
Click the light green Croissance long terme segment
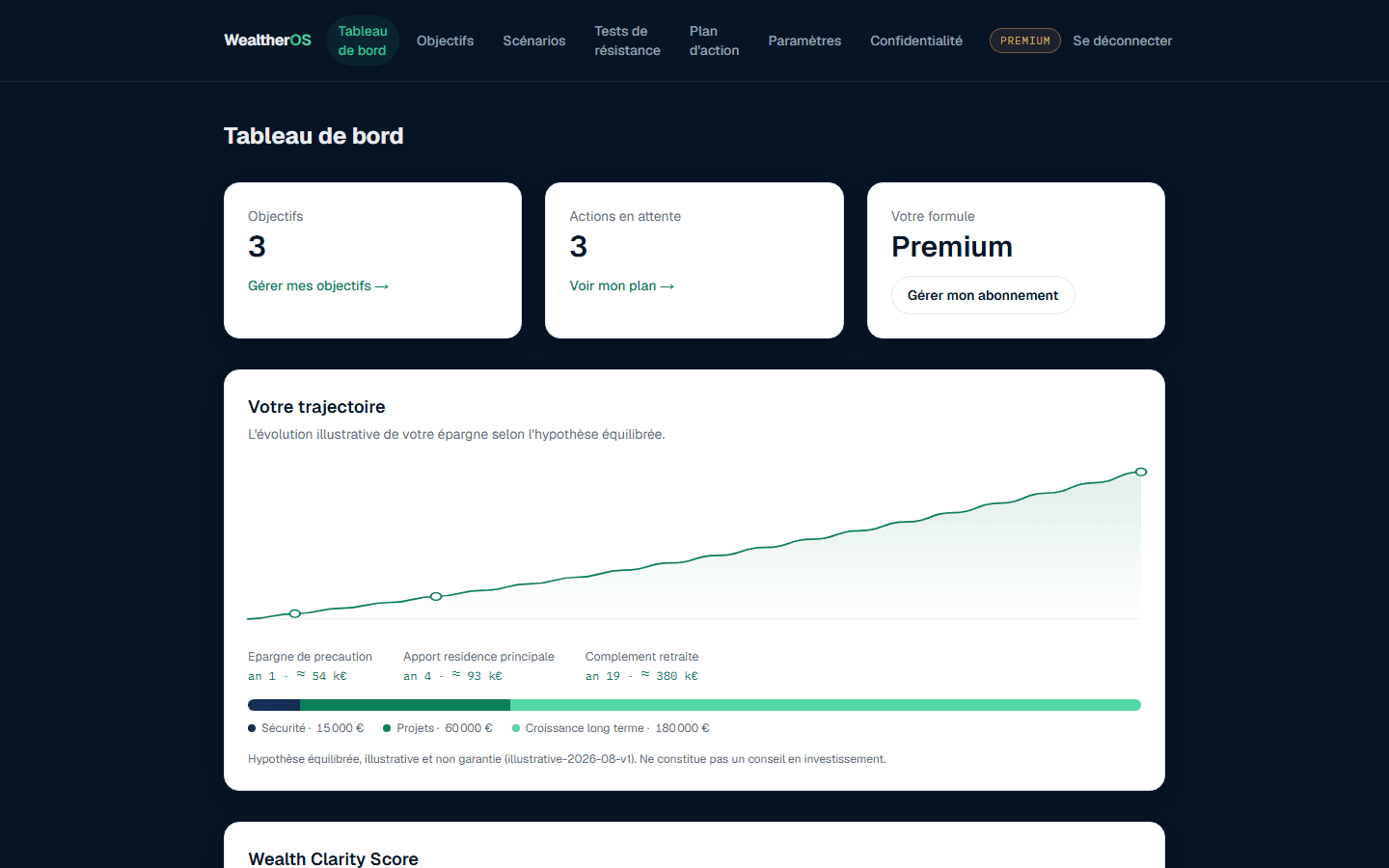pyautogui.click(x=826, y=705)
